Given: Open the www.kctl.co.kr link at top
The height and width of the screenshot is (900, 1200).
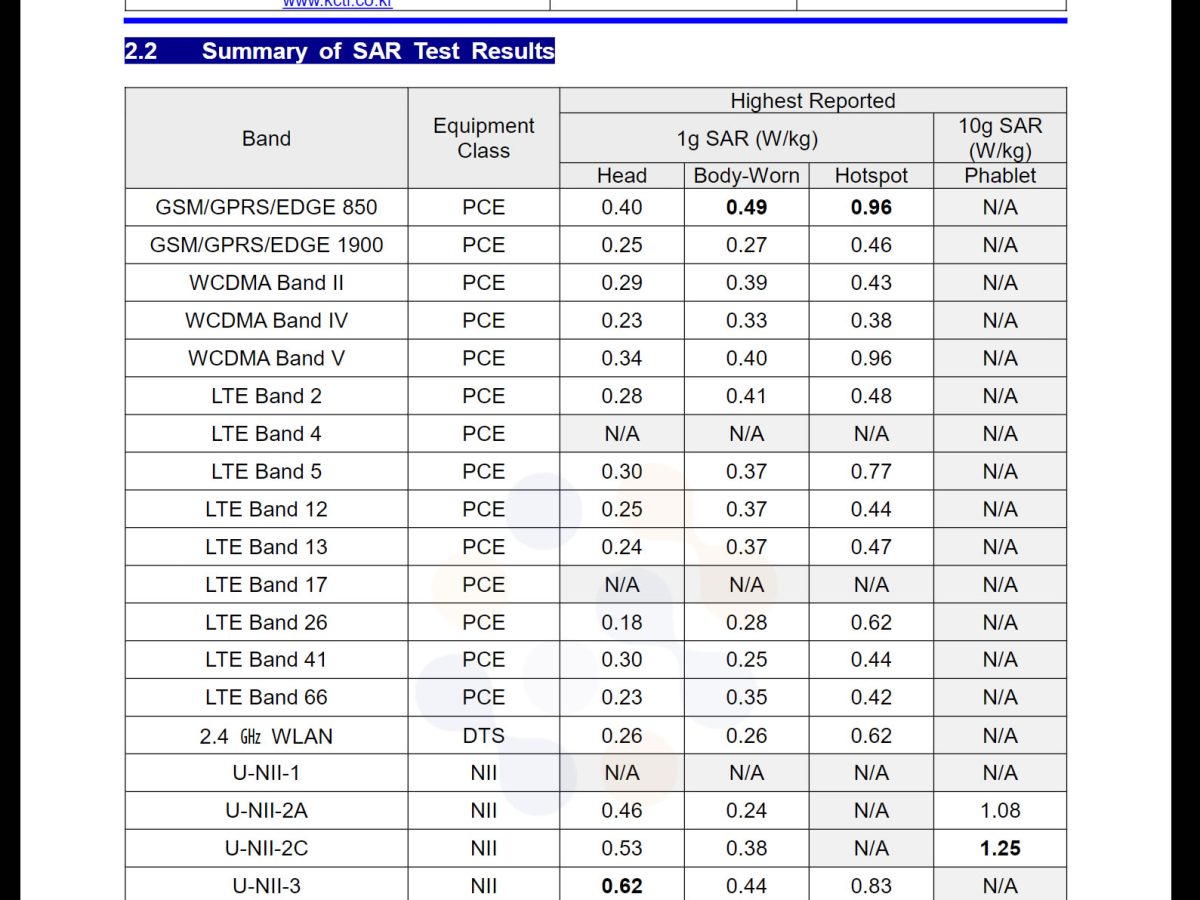Looking at the screenshot, I should tap(337, 4).
